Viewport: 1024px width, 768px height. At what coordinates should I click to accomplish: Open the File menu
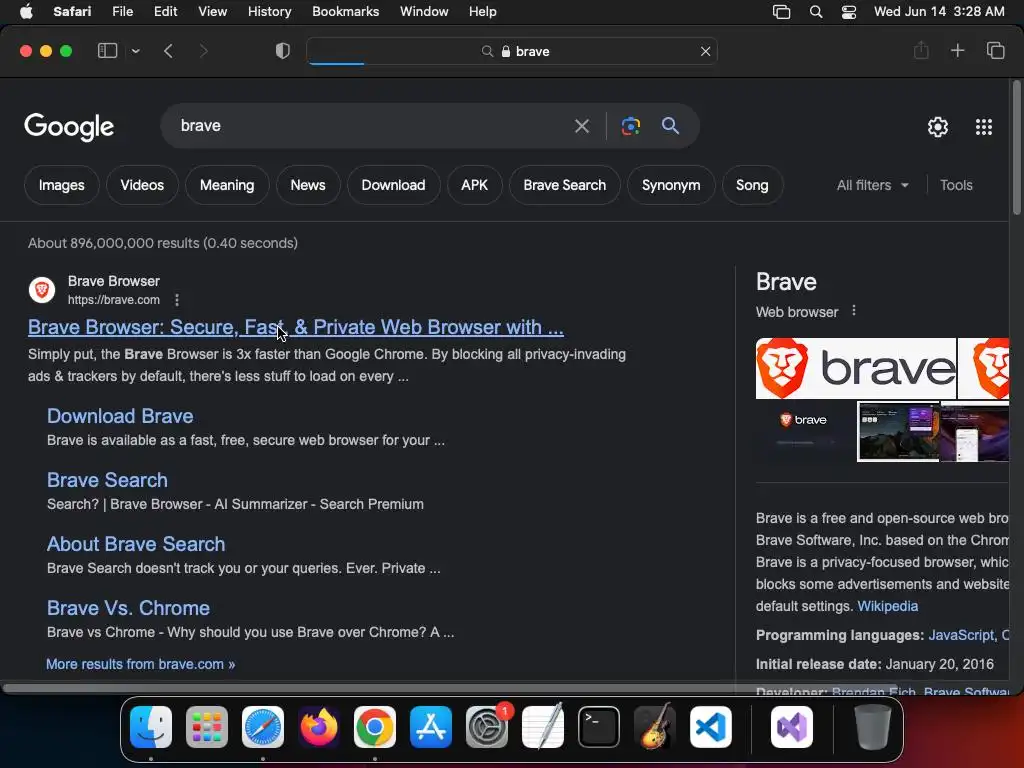(122, 12)
